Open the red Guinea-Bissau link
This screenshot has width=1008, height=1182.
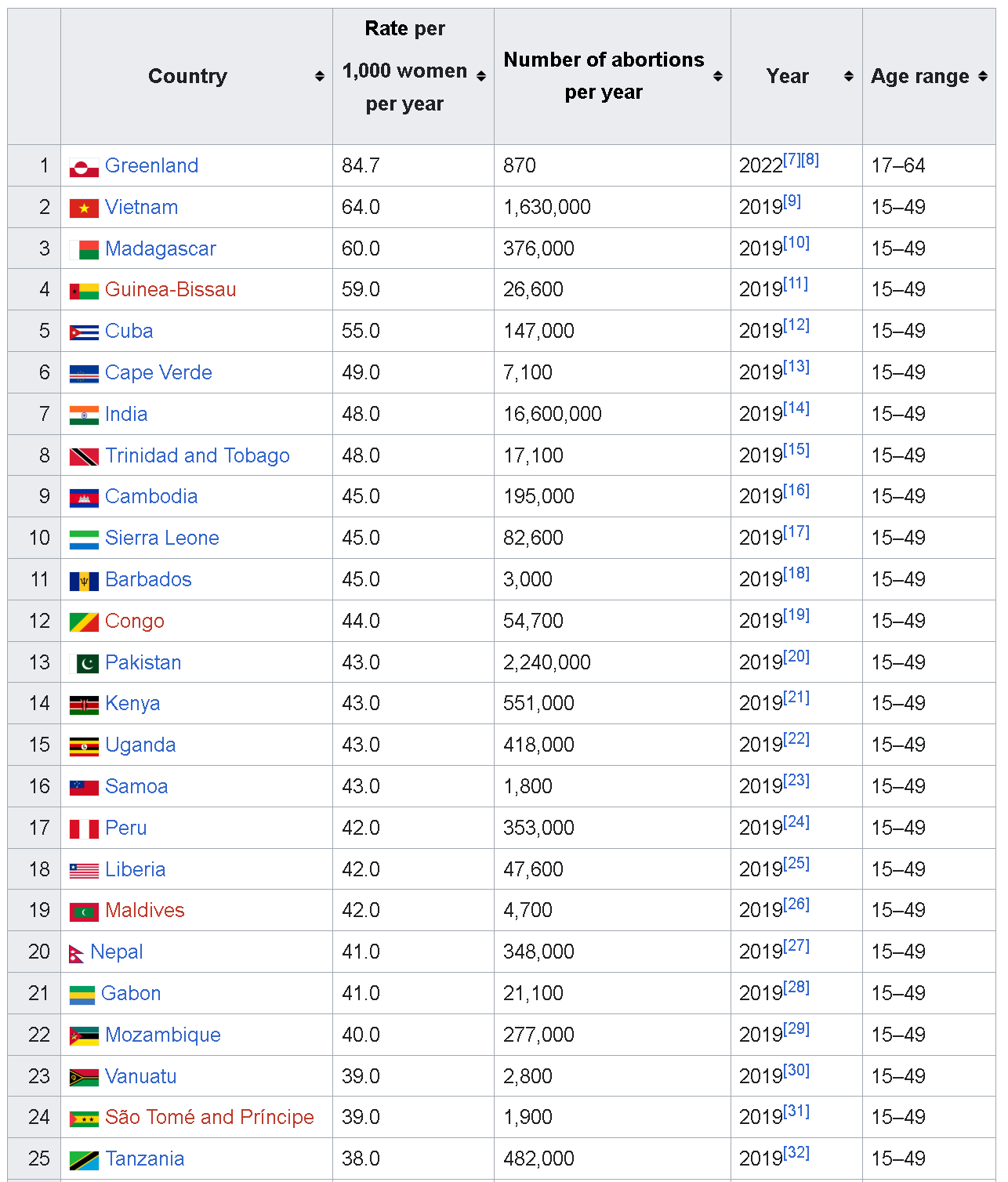click(x=170, y=289)
